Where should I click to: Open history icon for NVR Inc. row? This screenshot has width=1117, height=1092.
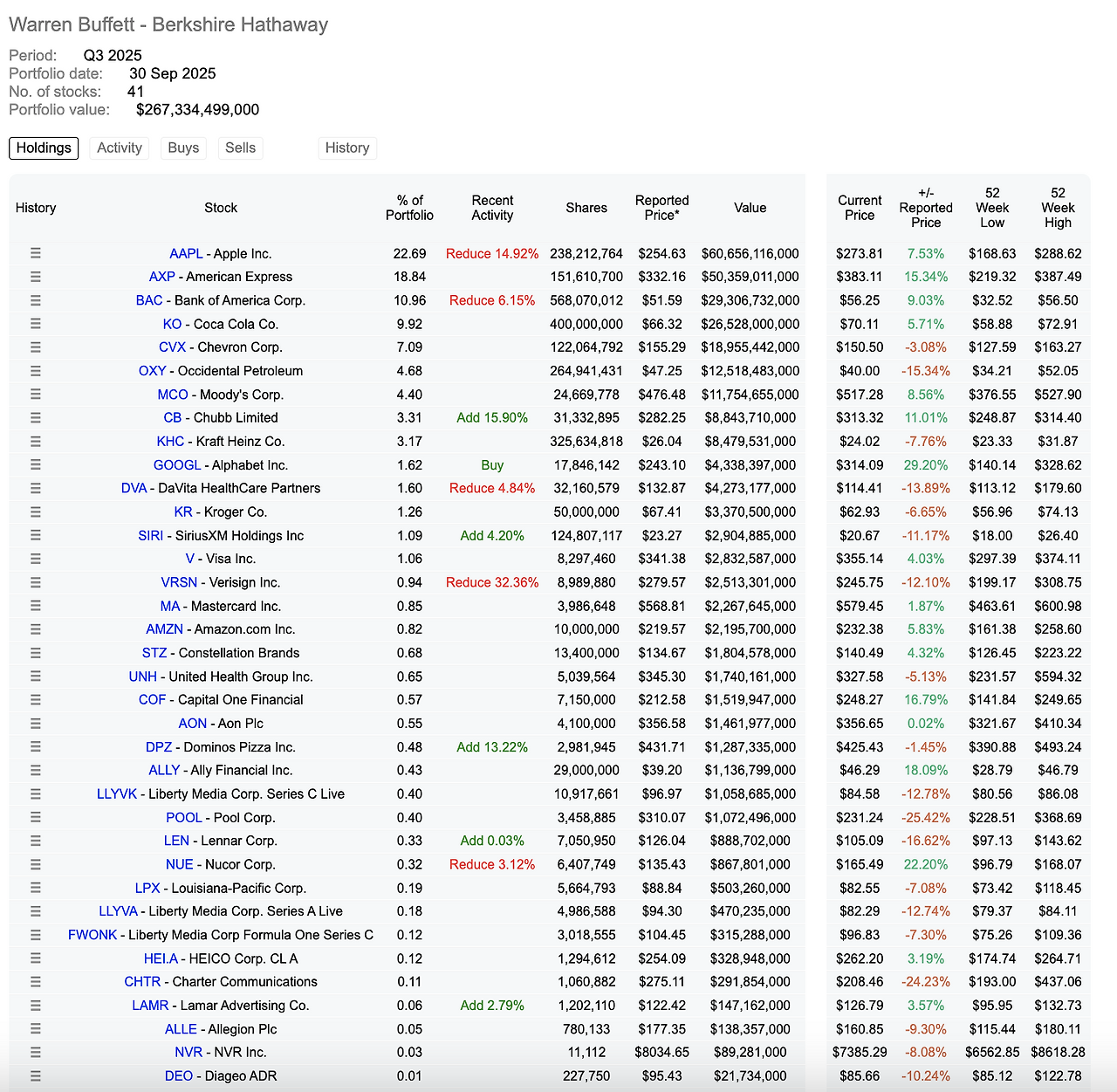(36, 1053)
